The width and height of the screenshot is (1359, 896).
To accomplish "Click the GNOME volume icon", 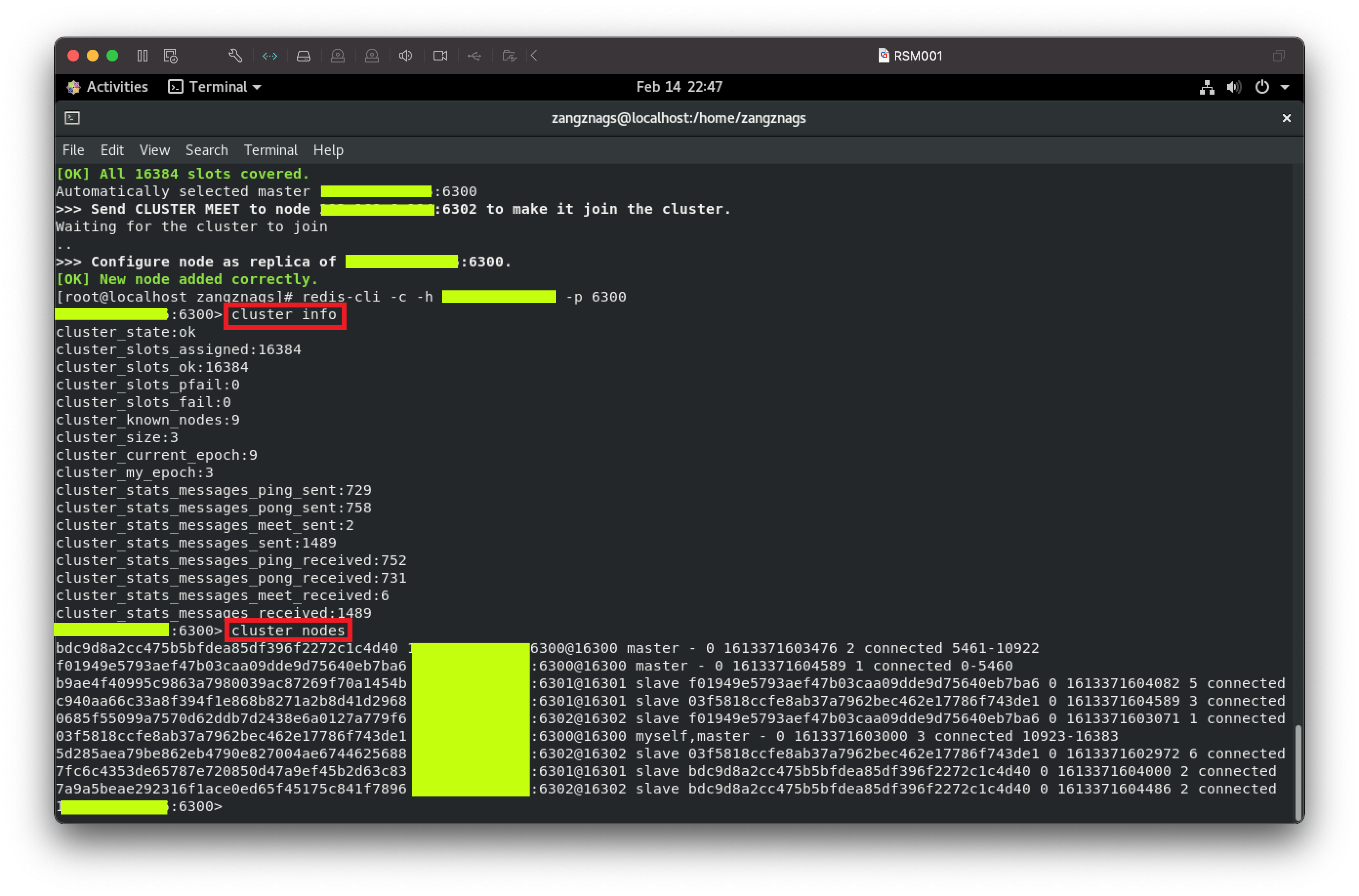I will pyautogui.click(x=1233, y=87).
